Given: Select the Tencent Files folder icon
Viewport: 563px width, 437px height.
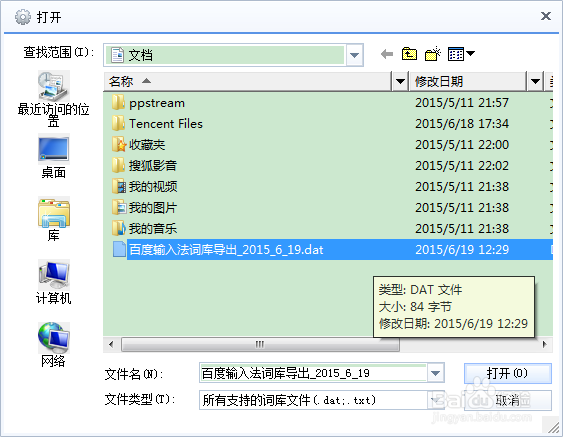Looking at the screenshot, I should tap(118, 124).
